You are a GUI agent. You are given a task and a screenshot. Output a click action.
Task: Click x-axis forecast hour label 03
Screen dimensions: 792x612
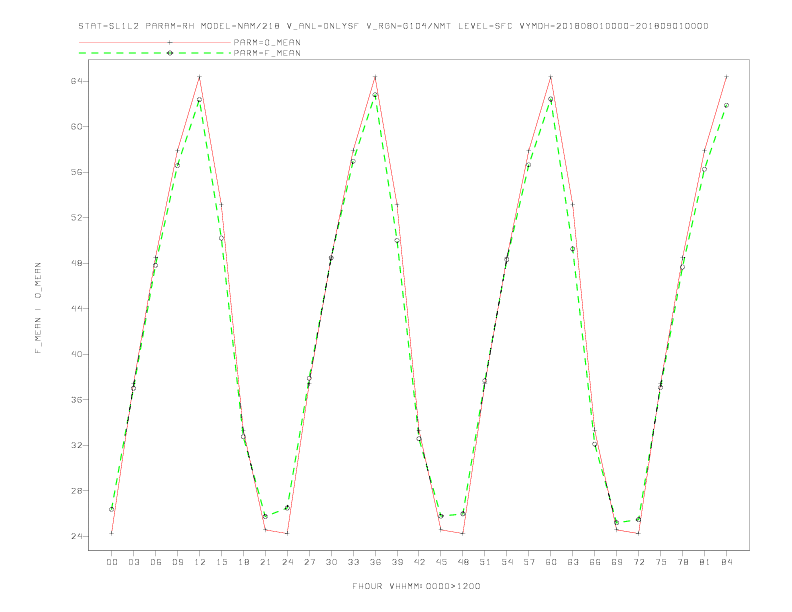133,562
